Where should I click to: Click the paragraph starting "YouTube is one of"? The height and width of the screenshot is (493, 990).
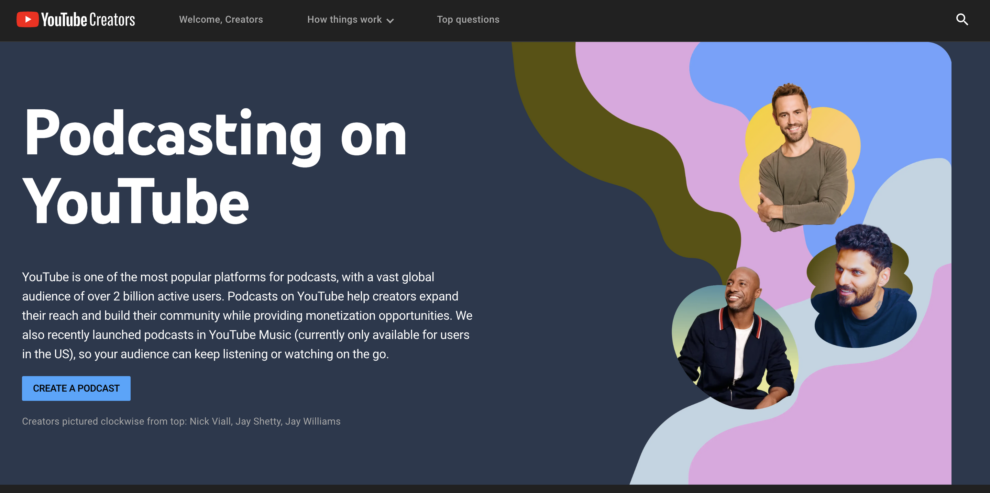[x=248, y=316]
